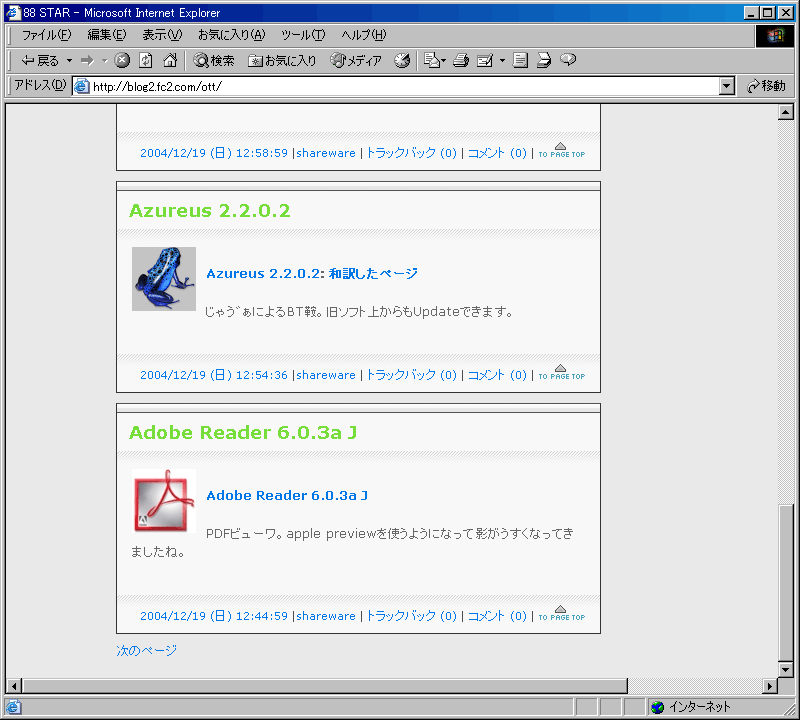Open the 検索 search pane

pyautogui.click(x=214, y=61)
